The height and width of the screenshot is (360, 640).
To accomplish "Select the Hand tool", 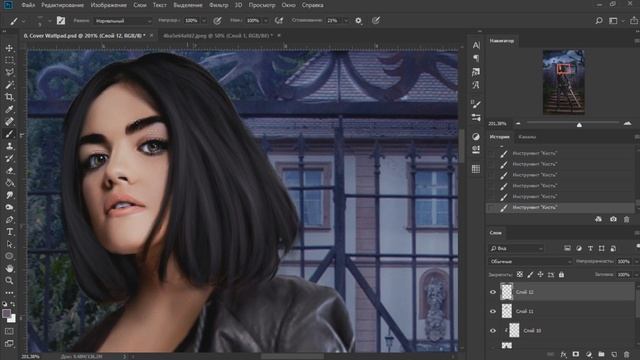I will (x=9, y=269).
